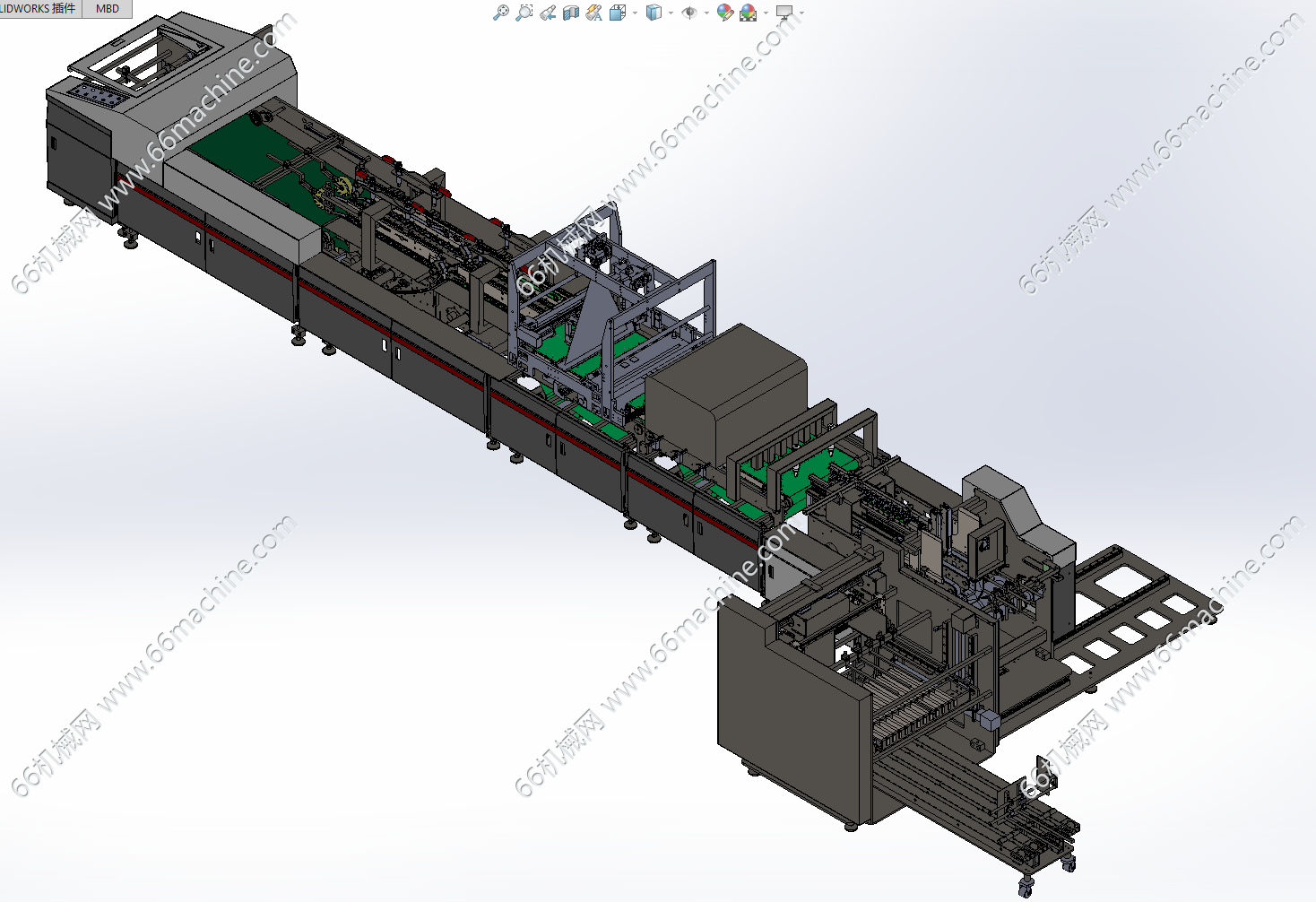
Task: Click the View Settings monitor icon
Action: (x=784, y=13)
